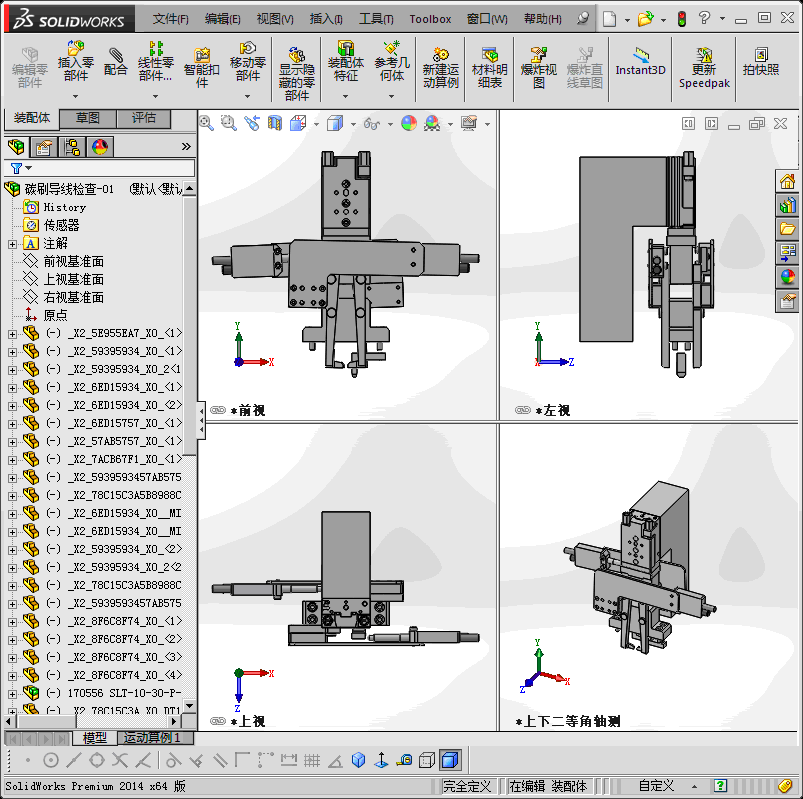Expand _X2_5E955EA7_X0_<1> component node

[12, 334]
